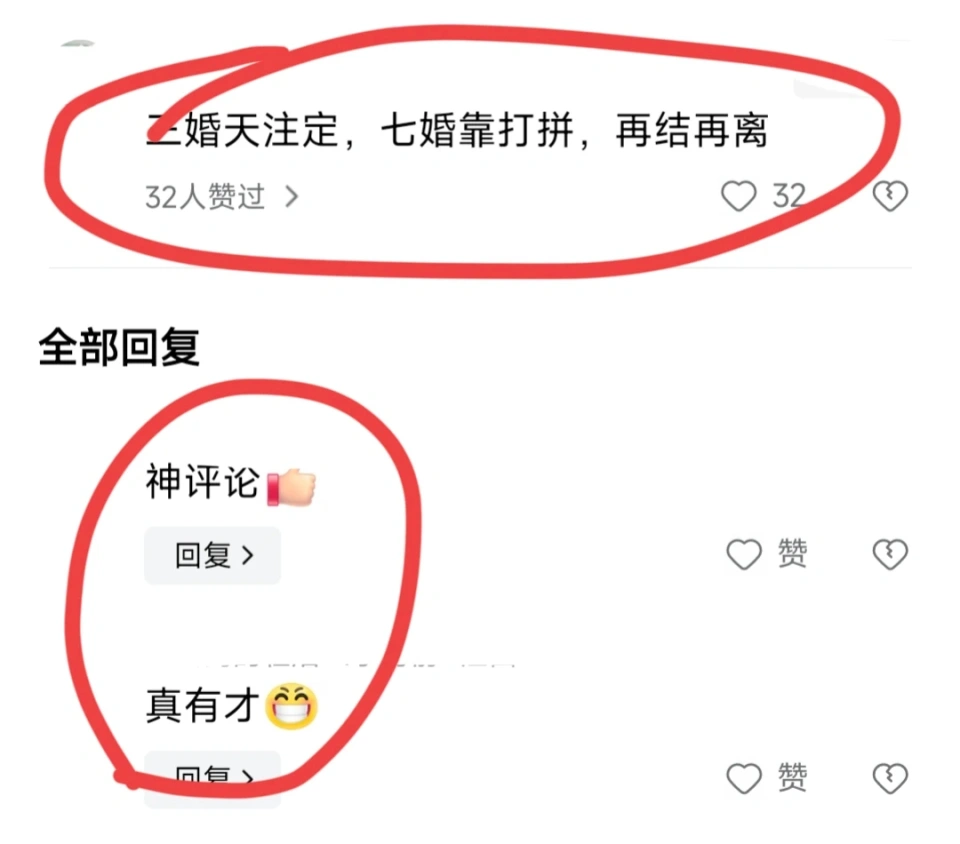Tap broken heart icon on 神评论 reply
960x844 pixels.
click(x=890, y=555)
